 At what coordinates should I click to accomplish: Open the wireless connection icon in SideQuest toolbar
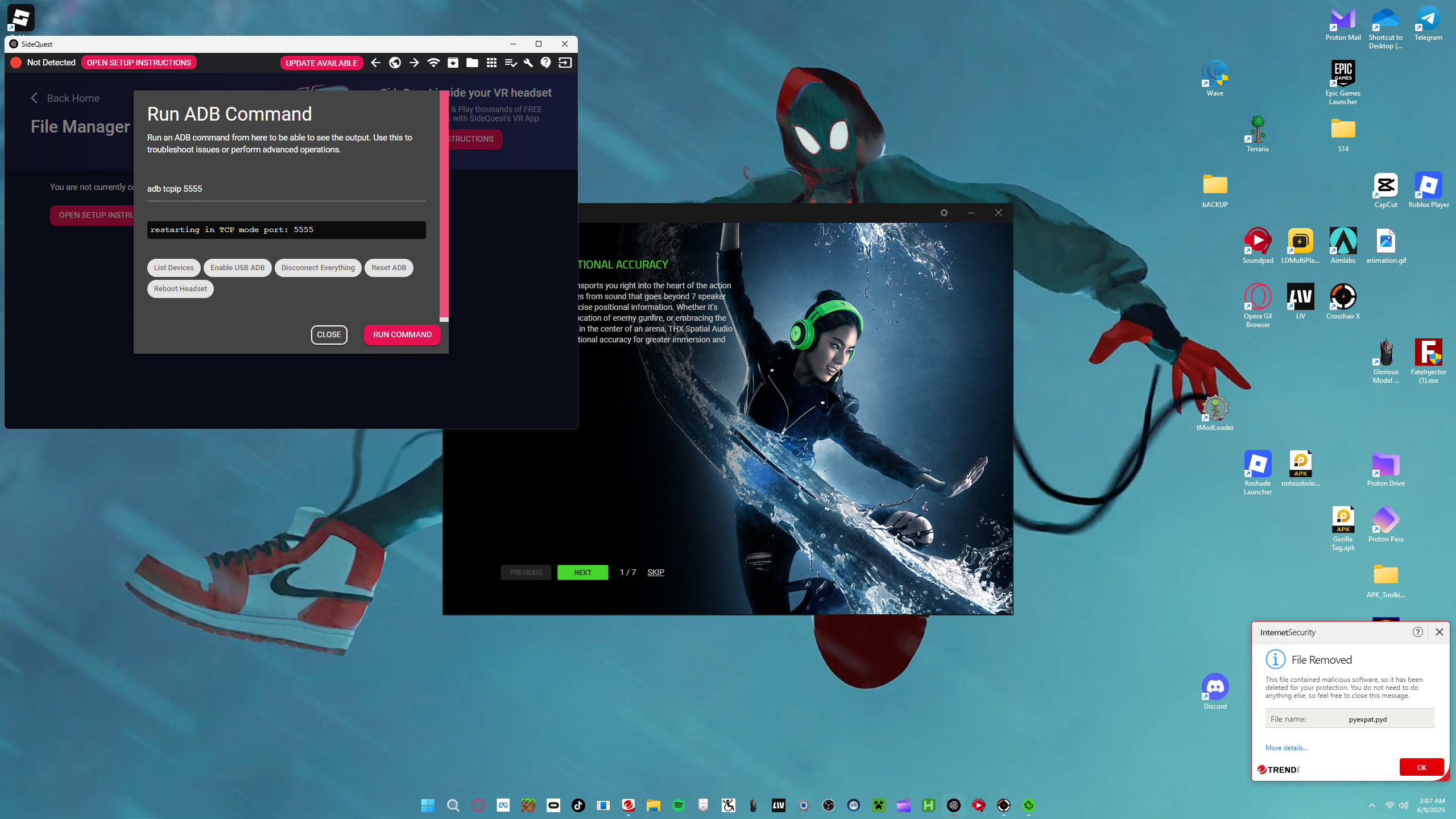(433, 63)
